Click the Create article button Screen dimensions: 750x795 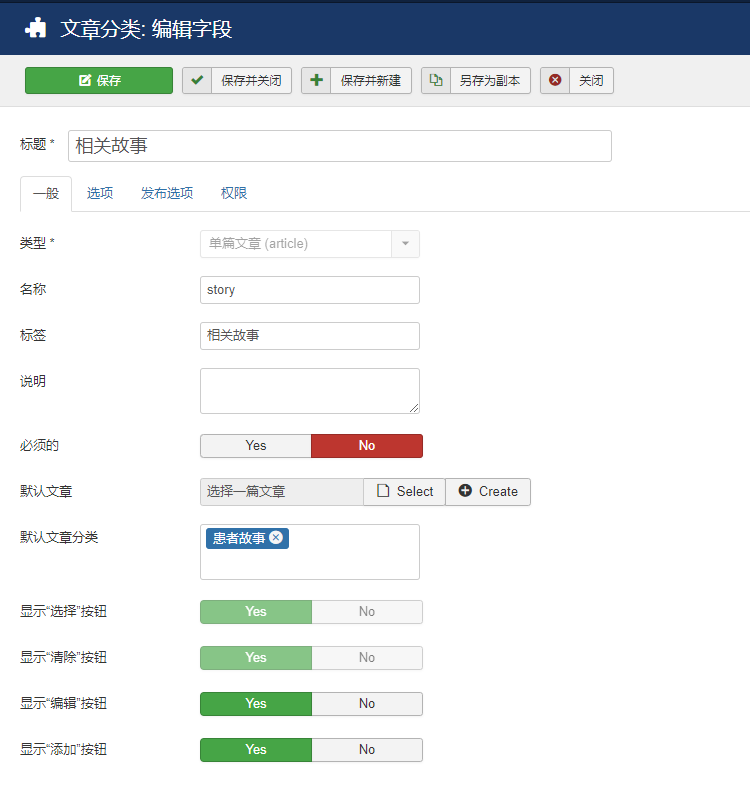488,492
